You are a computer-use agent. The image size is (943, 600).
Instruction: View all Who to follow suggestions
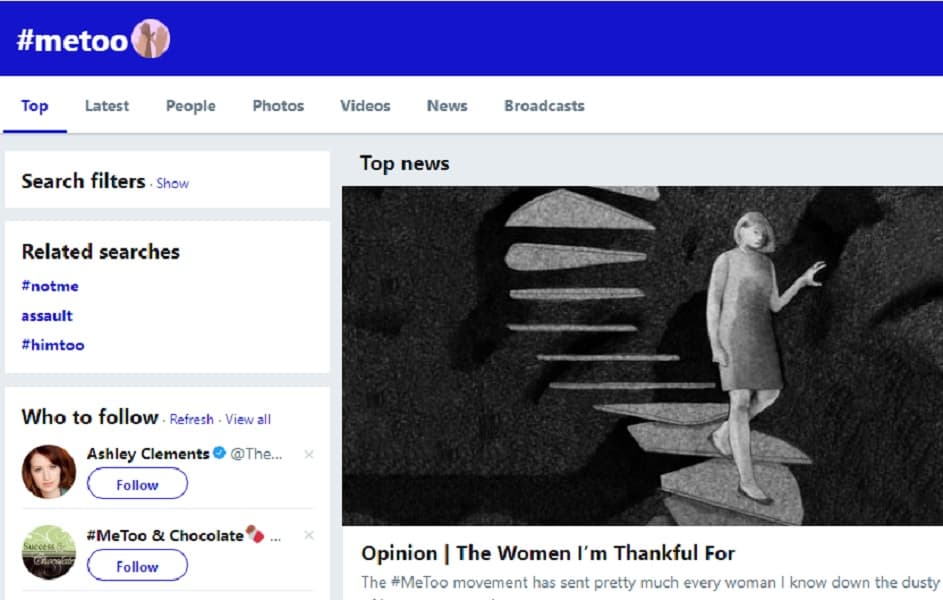pos(248,419)
